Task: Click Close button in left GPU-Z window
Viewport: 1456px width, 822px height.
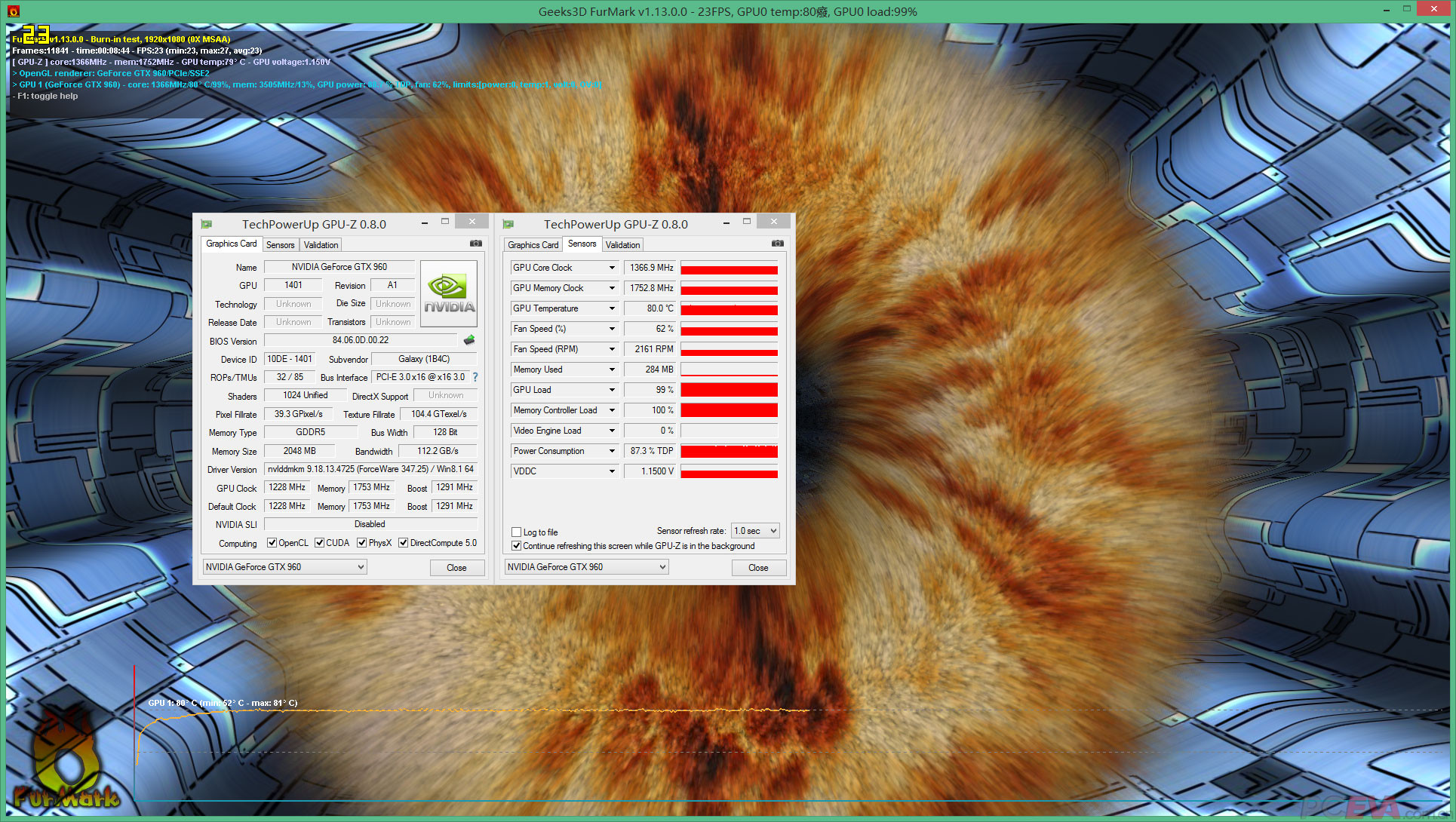Action: [456, 568]
